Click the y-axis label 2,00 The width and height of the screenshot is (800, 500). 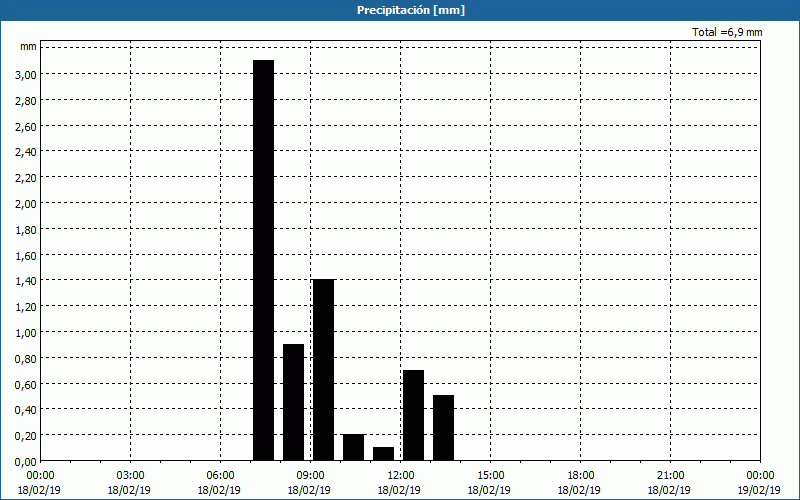point(26,204)
